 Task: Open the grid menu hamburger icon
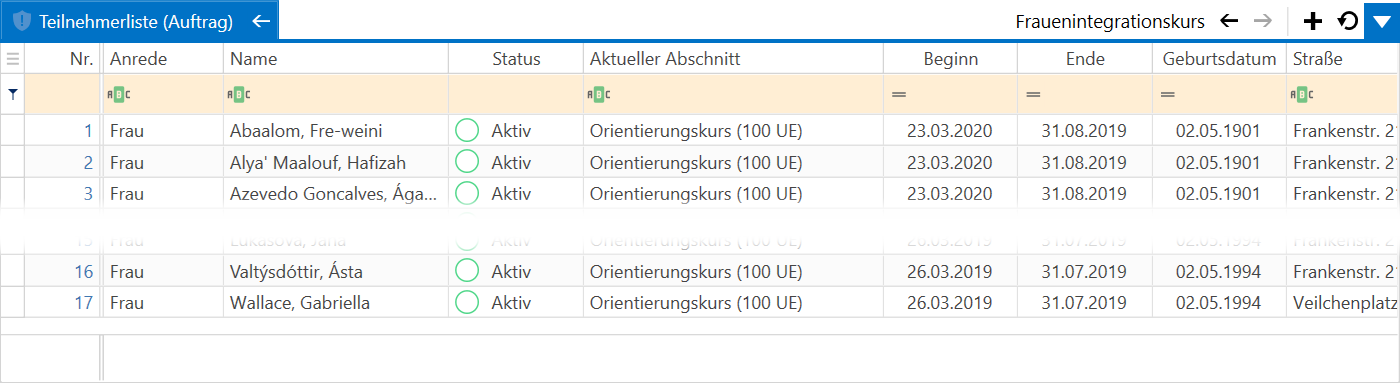pyautogui.click(x=13, y=59)
